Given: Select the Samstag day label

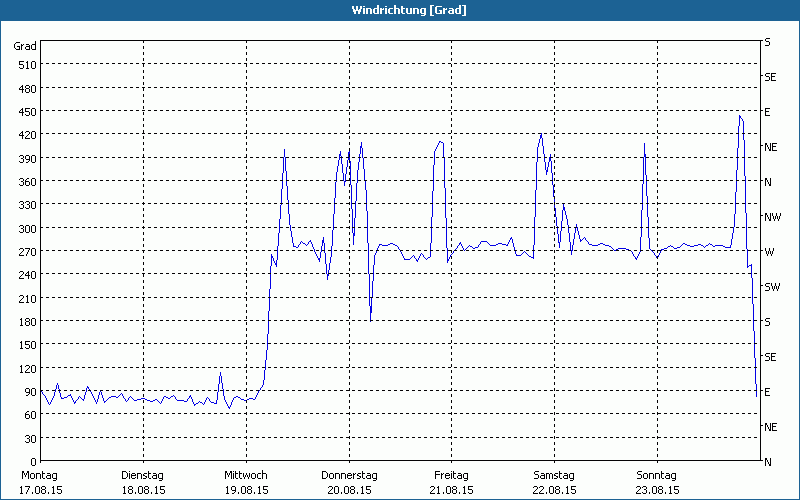Looking at the screenshot, I should (554, 475).
